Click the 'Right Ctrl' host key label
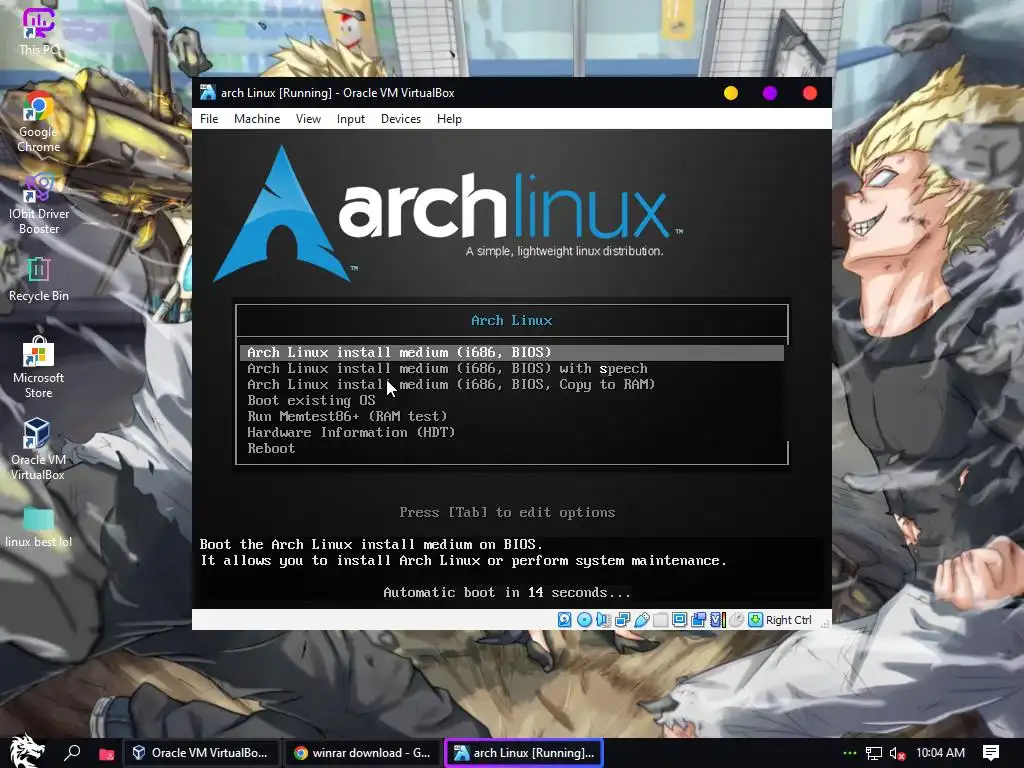 click(x=788, y=620)
